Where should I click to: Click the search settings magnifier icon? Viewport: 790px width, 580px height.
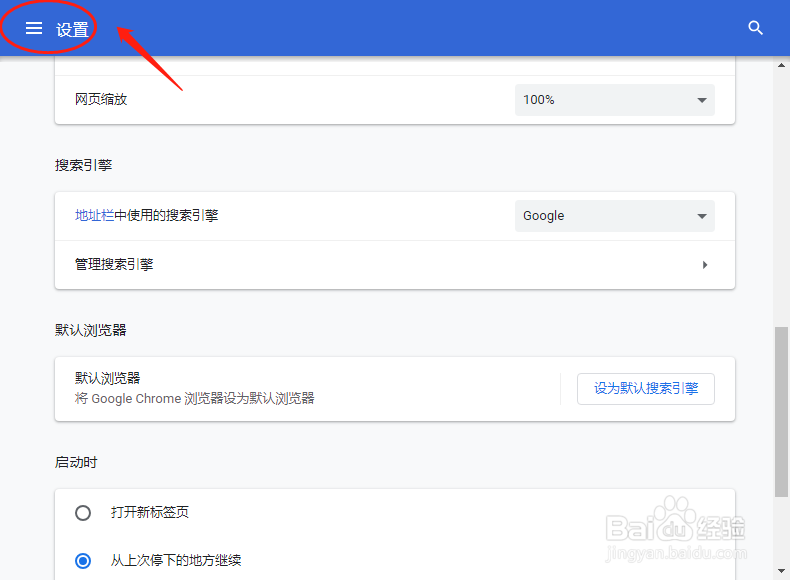[755, 28]
